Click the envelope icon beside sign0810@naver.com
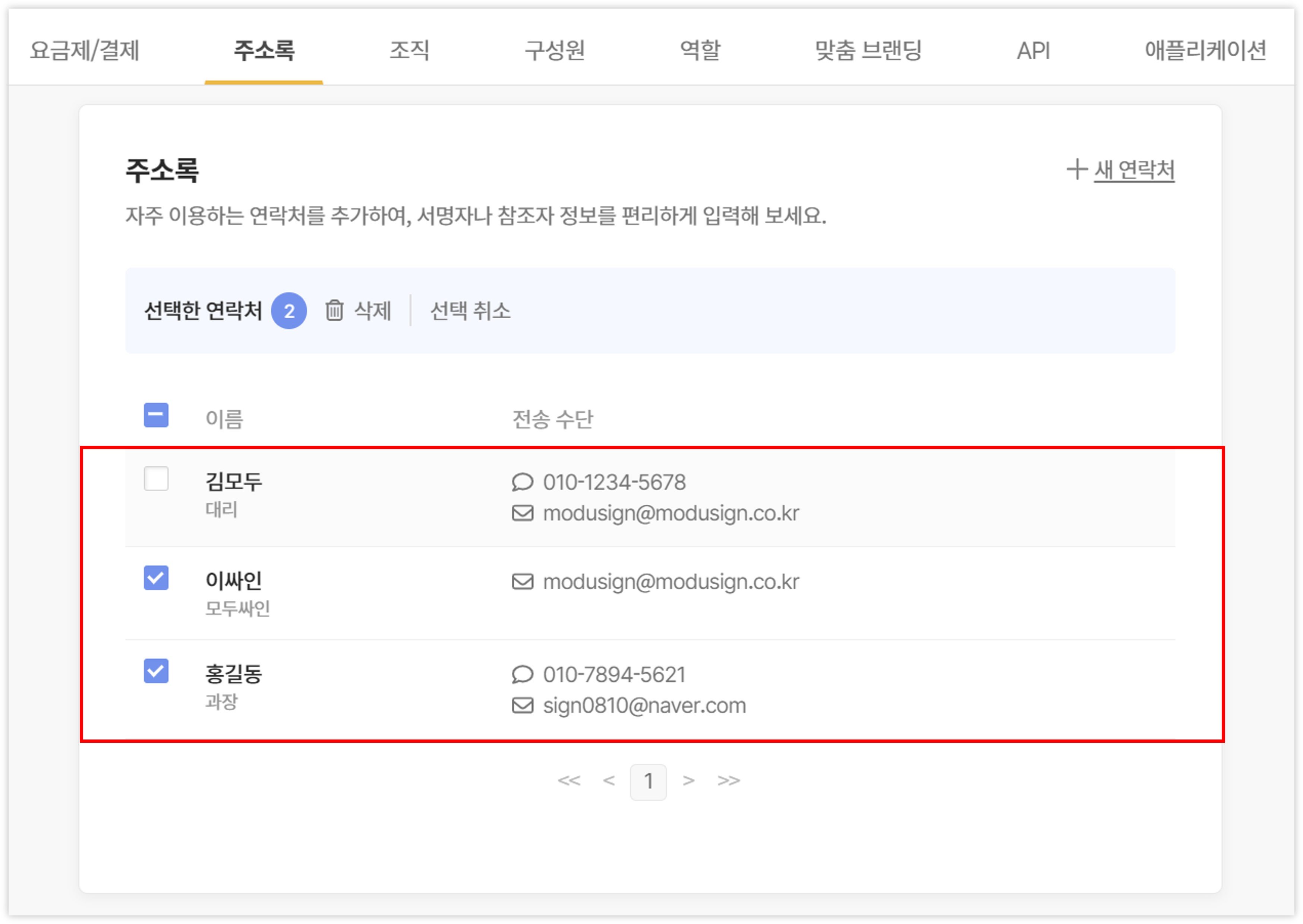 (522, 706)
